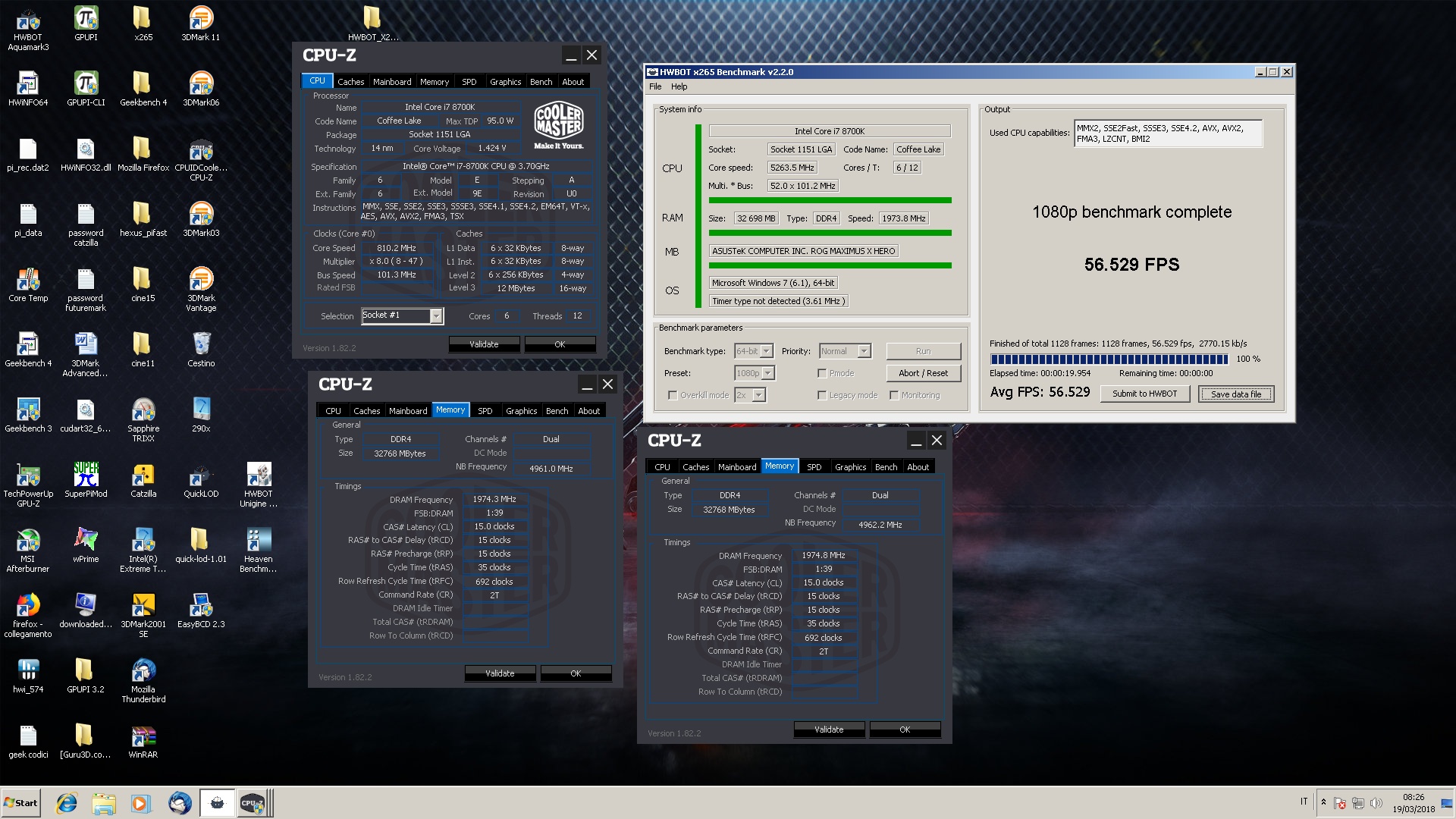
Task: Open the HWBOT Aquamark3 desktop icon
Action: coord(28,29)
